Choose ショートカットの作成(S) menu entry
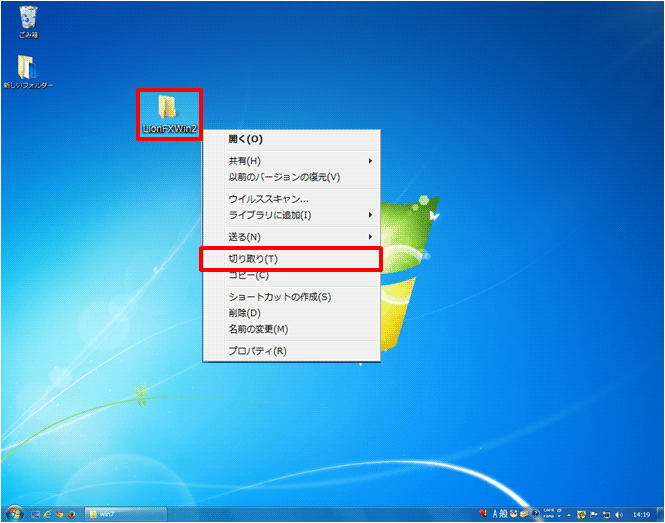 [x=292, y=297]
